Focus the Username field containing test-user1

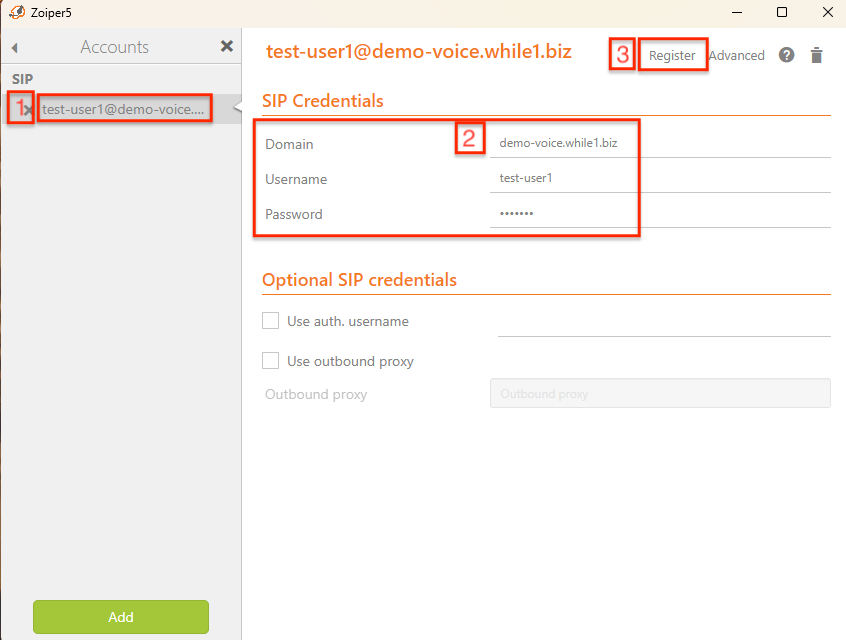[x=660, y=178]
